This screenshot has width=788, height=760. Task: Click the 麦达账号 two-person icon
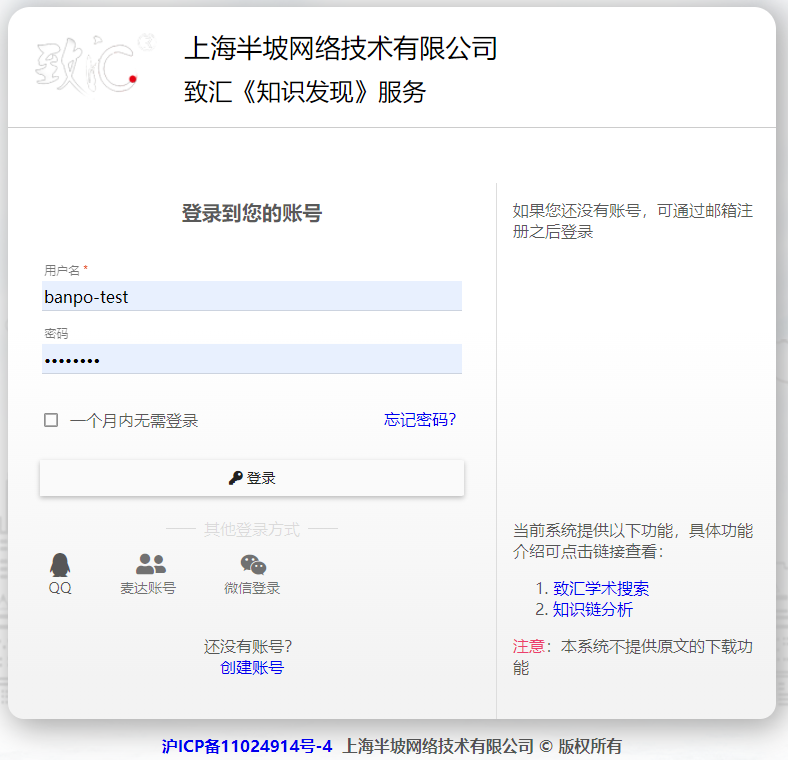[x=150, y=564]
